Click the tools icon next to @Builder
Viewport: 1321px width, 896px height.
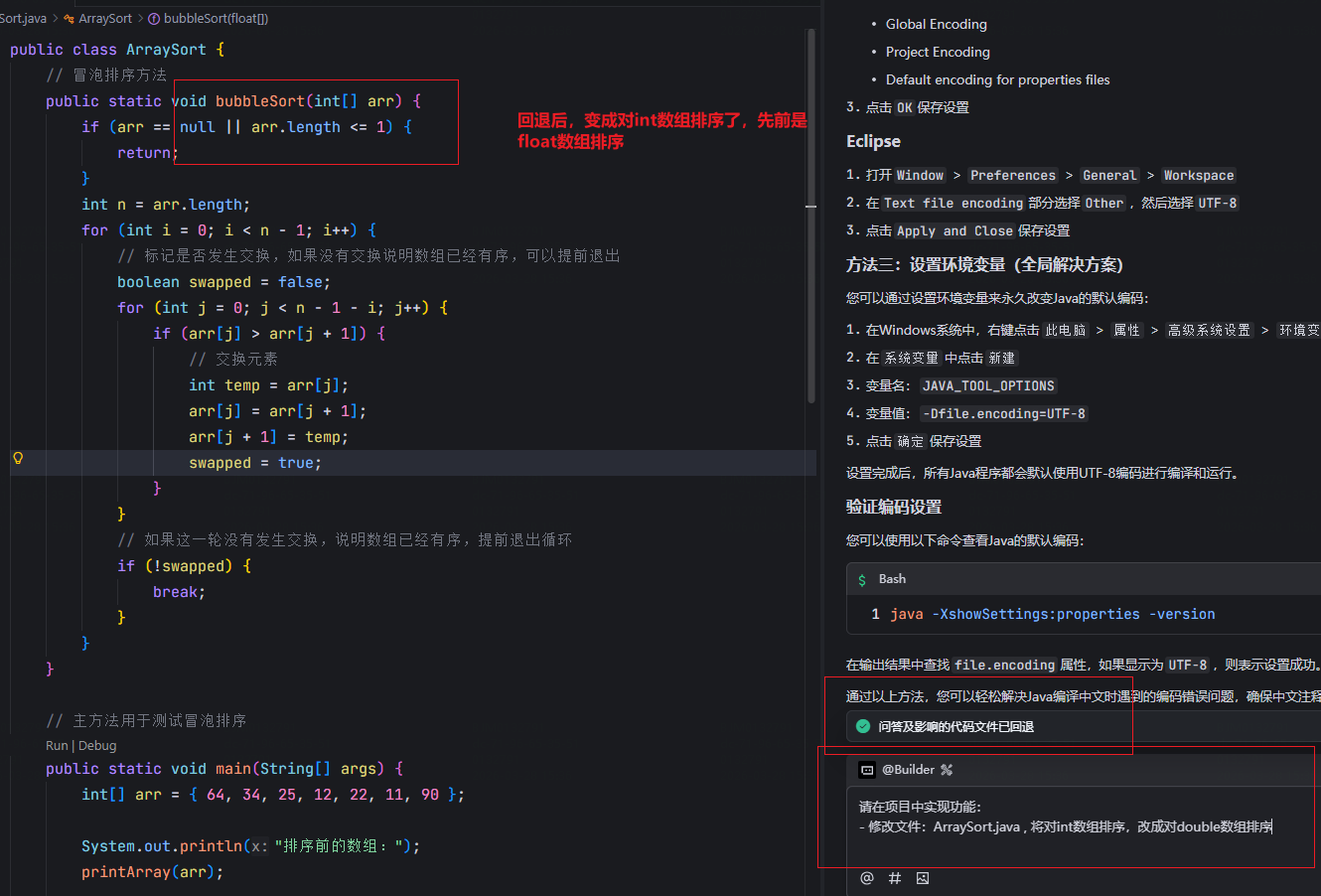(947, 770)
